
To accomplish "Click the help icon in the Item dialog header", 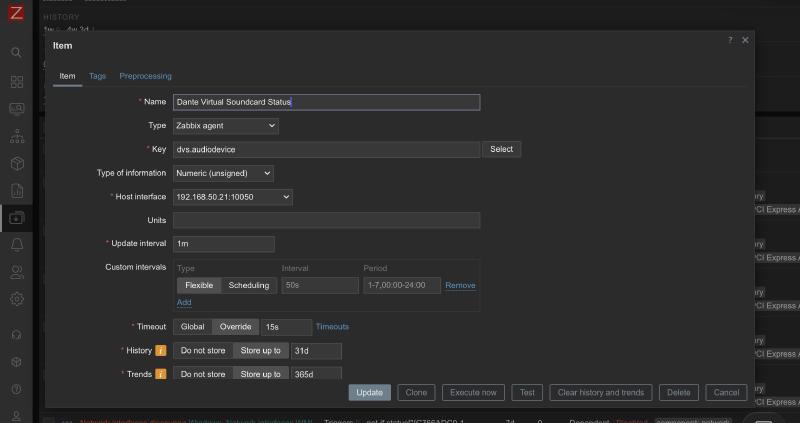I will 730,40.
